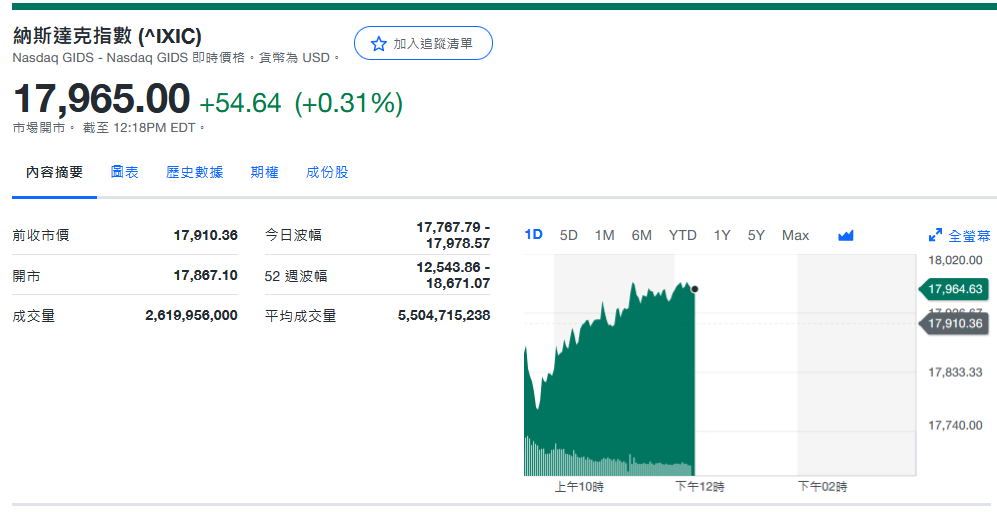Click the gray 17,910.36 previous close marker
Viewport: 997px width, 512px height.
[954, 323]
